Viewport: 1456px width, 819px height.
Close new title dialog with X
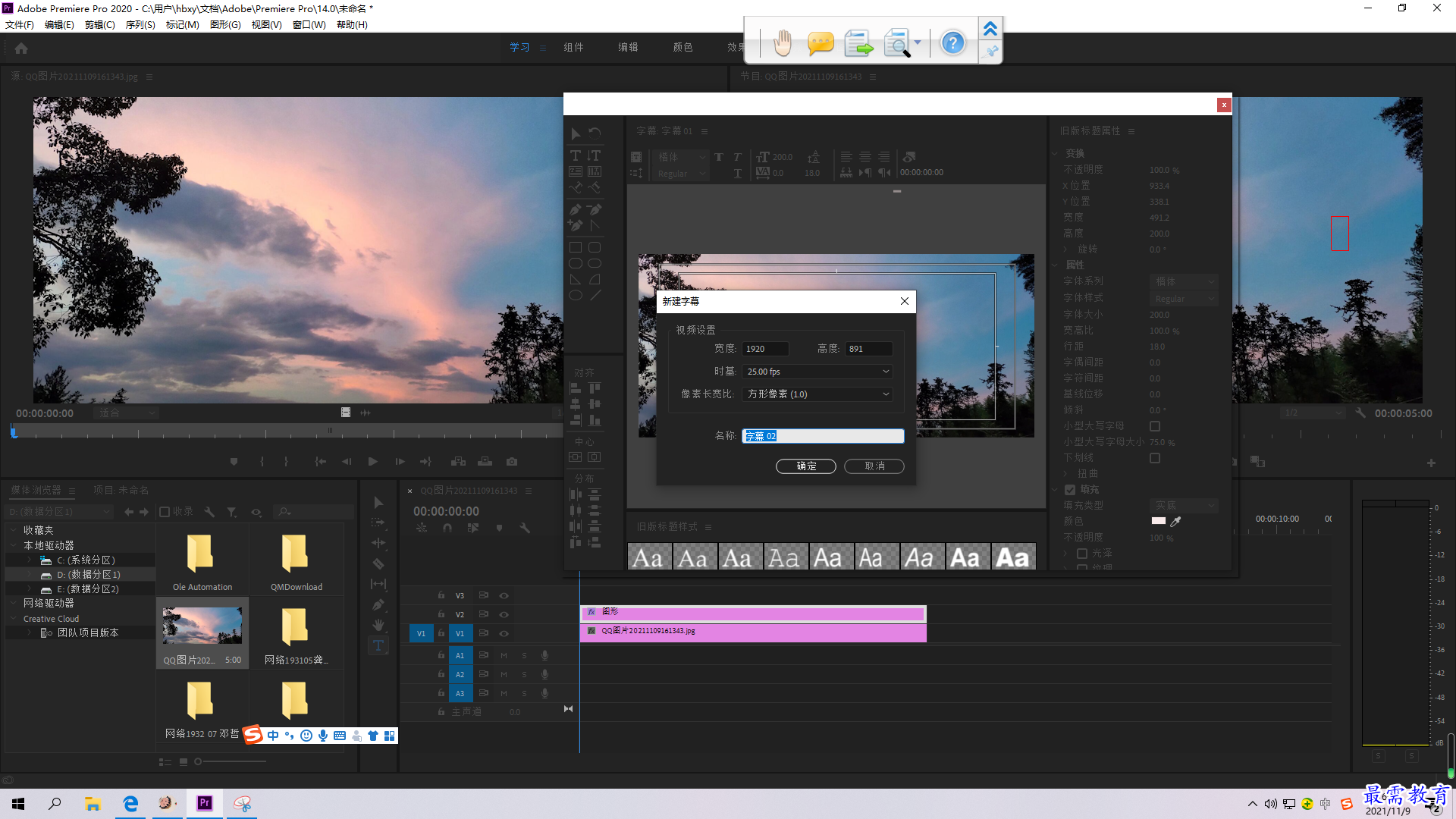point(904,301)
